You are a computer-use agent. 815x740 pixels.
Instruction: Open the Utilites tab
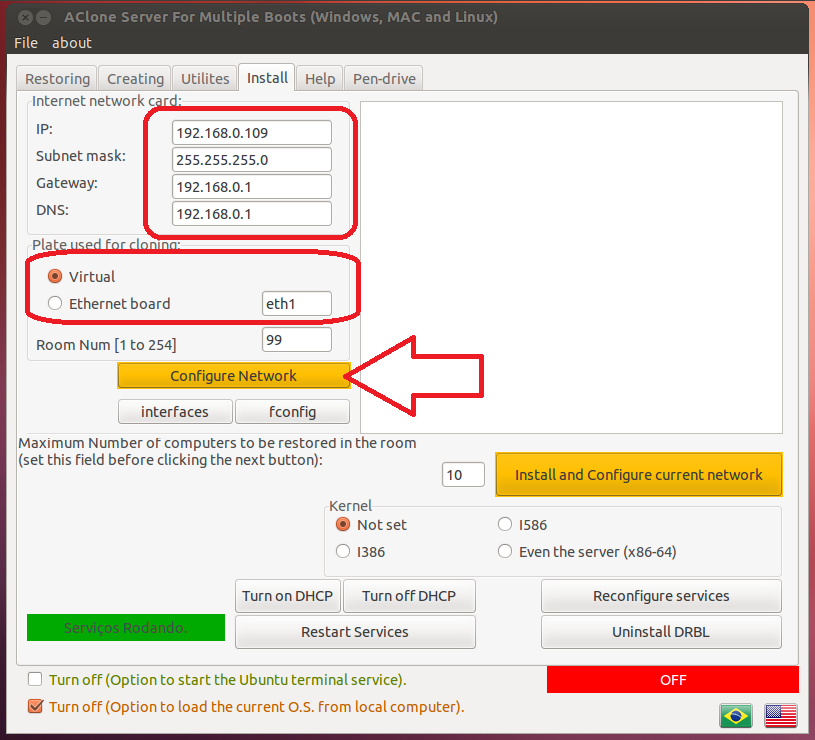(x=205, y=78)
